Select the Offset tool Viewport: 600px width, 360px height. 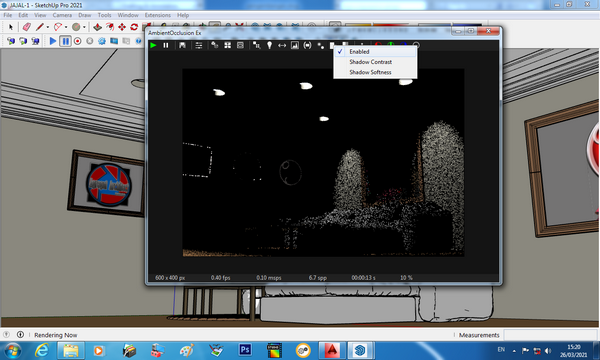[x=110, y=27]
